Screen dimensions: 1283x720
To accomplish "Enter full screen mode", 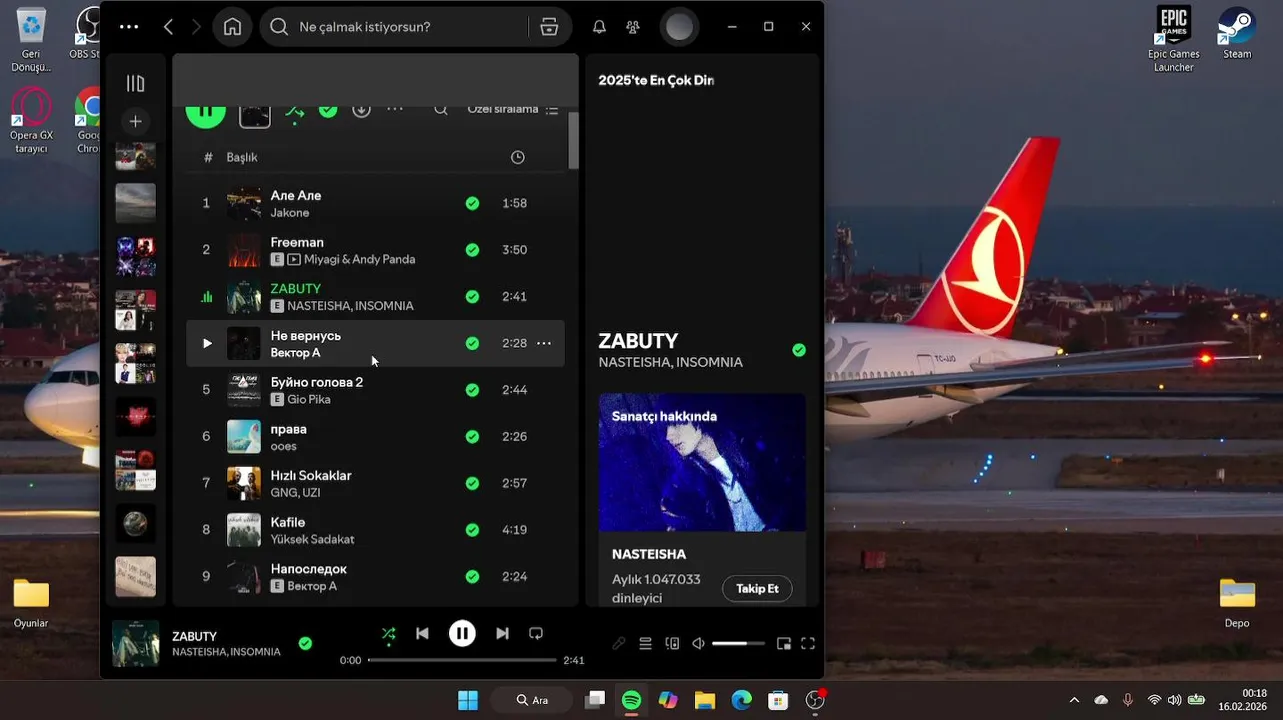I will (808, 644).
